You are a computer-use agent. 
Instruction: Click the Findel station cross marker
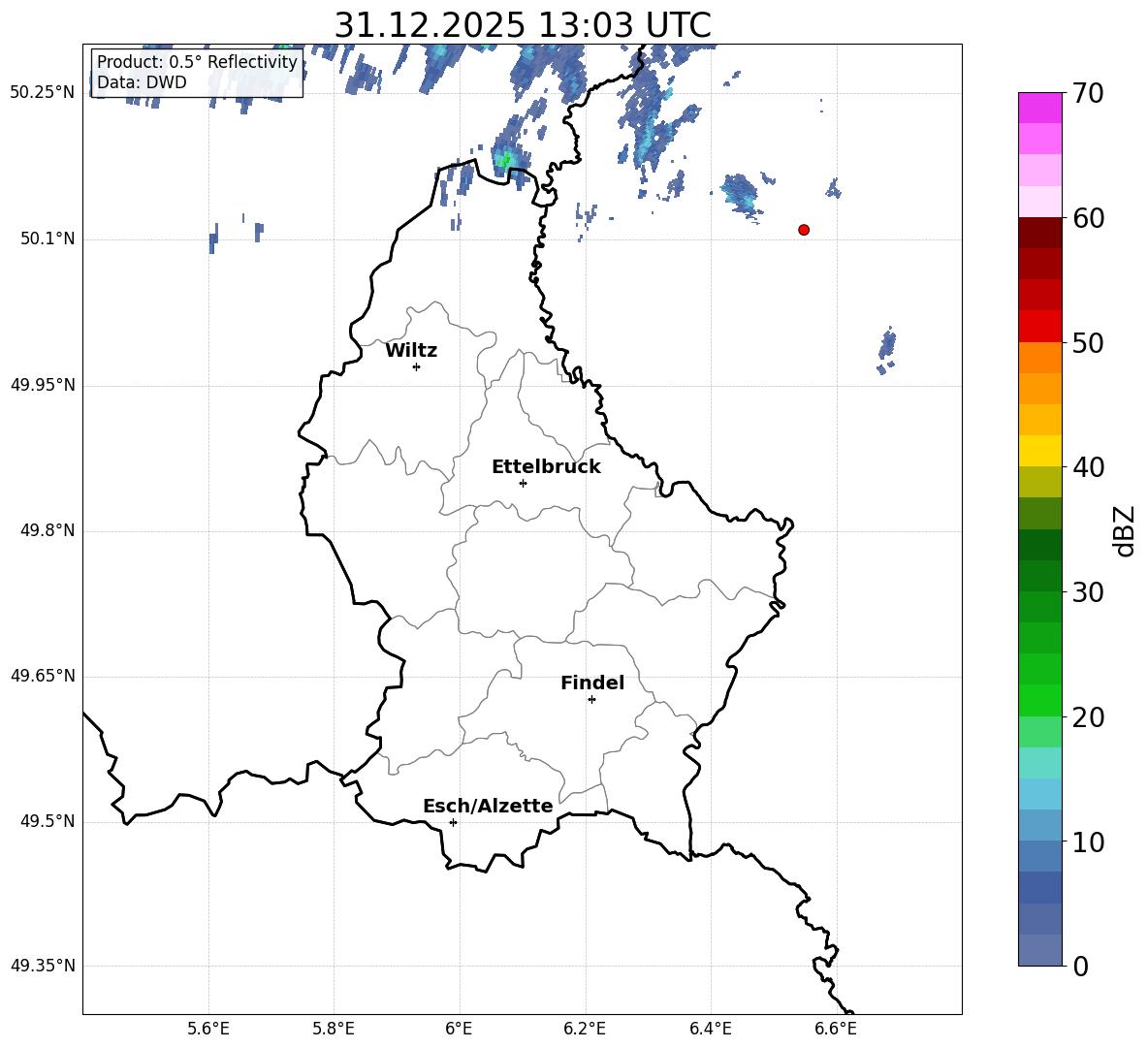click(591, 699)
